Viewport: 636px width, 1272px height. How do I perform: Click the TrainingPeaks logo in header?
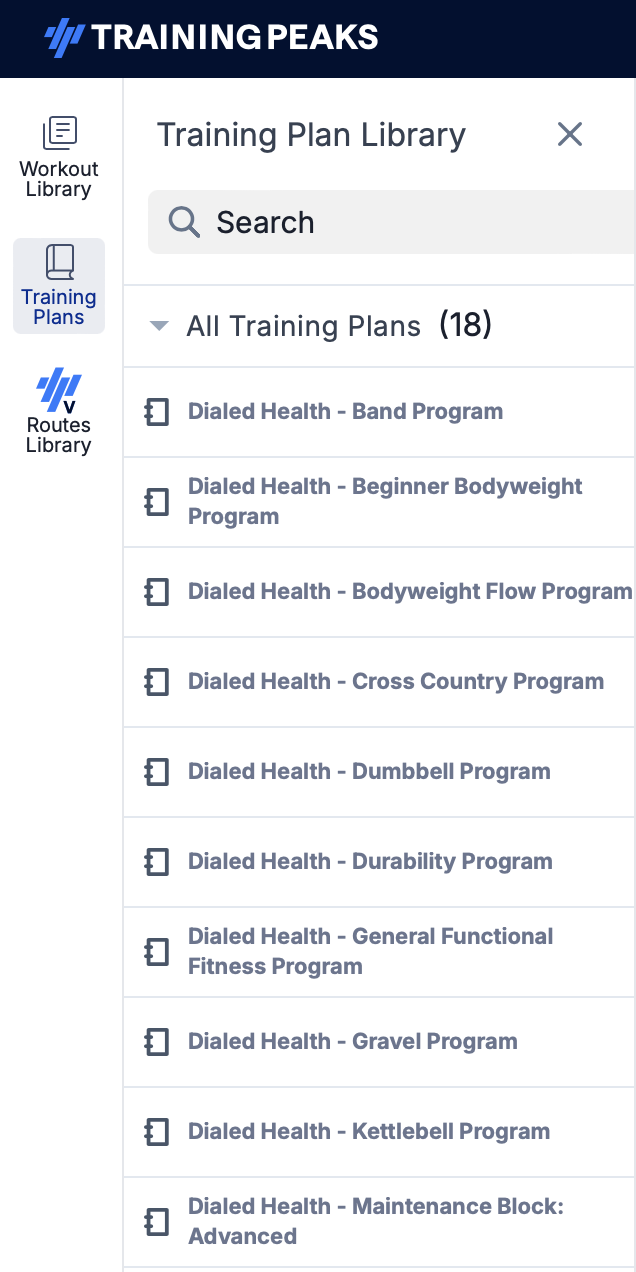pyautogui.click(x=212, y=38)
